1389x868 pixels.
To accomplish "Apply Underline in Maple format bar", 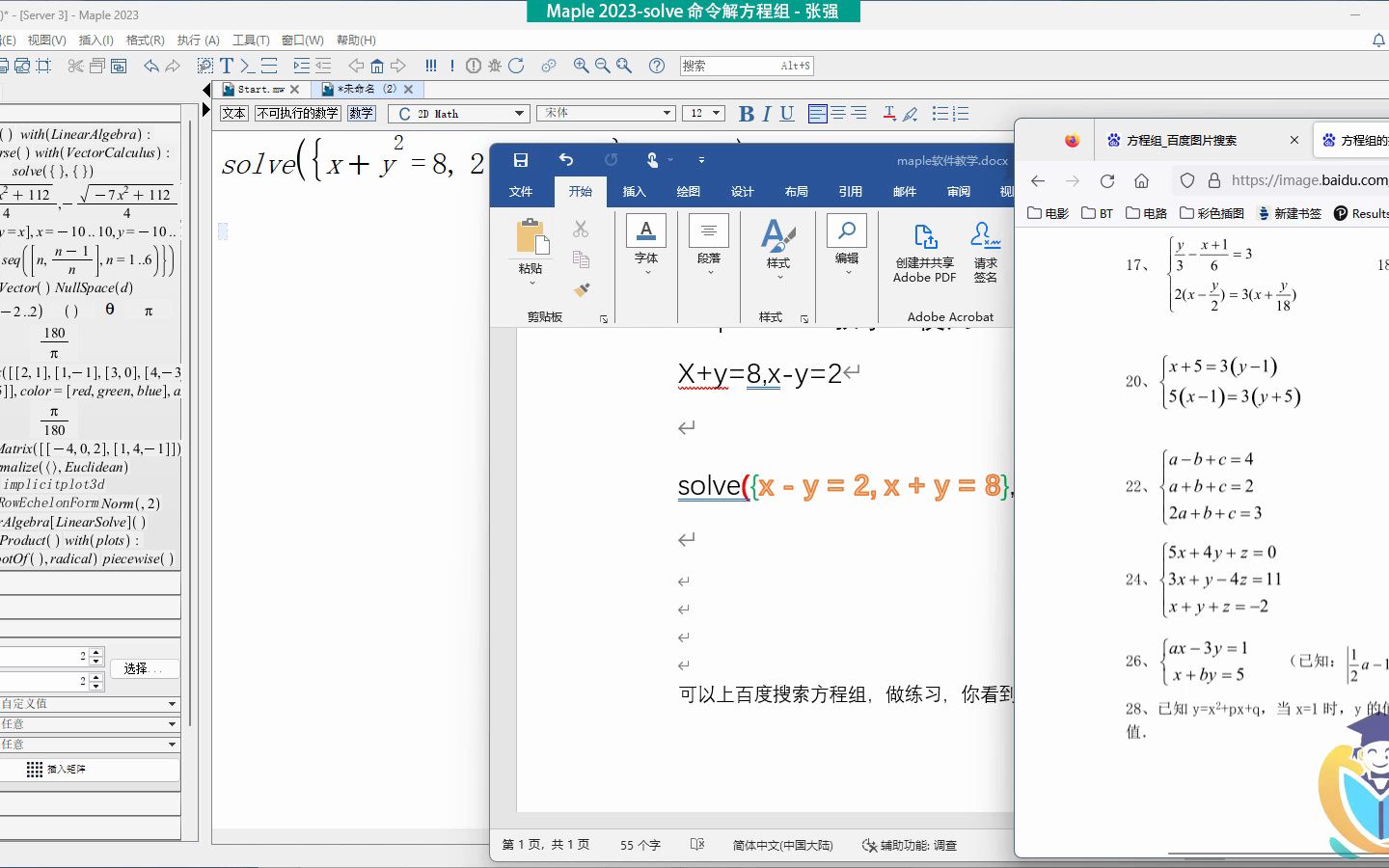I will point(787,114).
